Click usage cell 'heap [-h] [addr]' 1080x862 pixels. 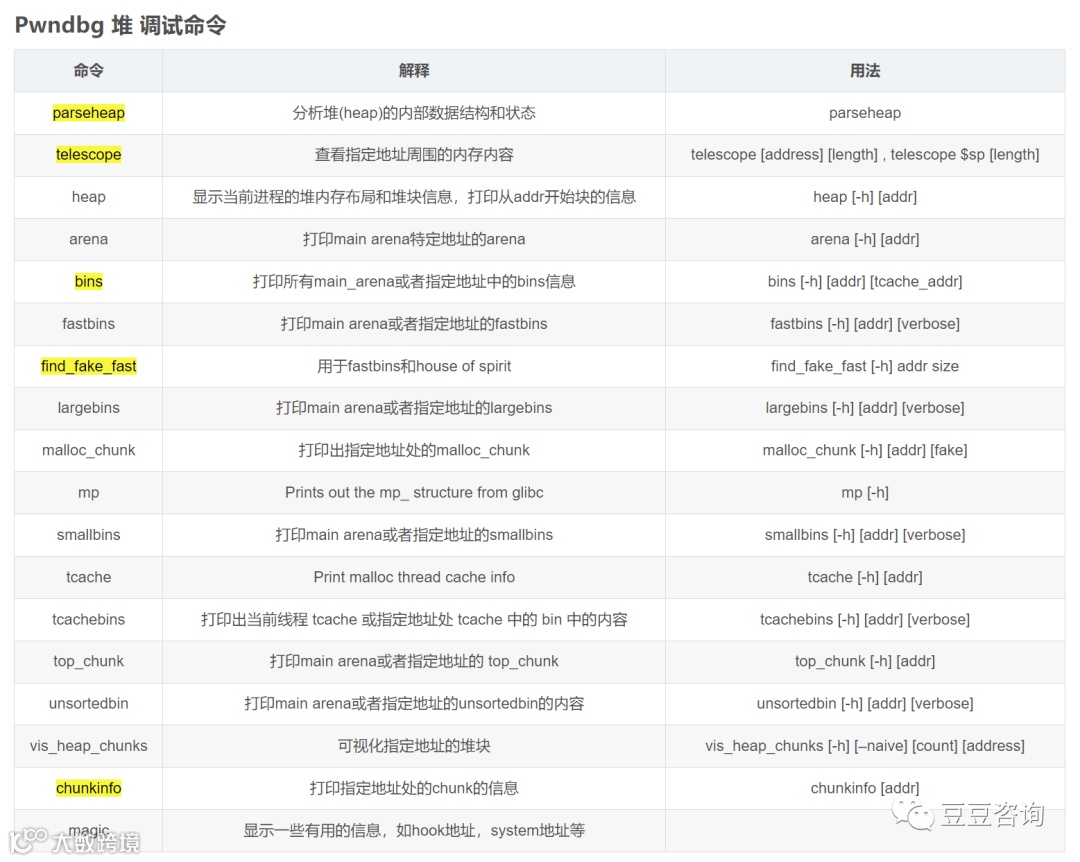coord(864,197)
